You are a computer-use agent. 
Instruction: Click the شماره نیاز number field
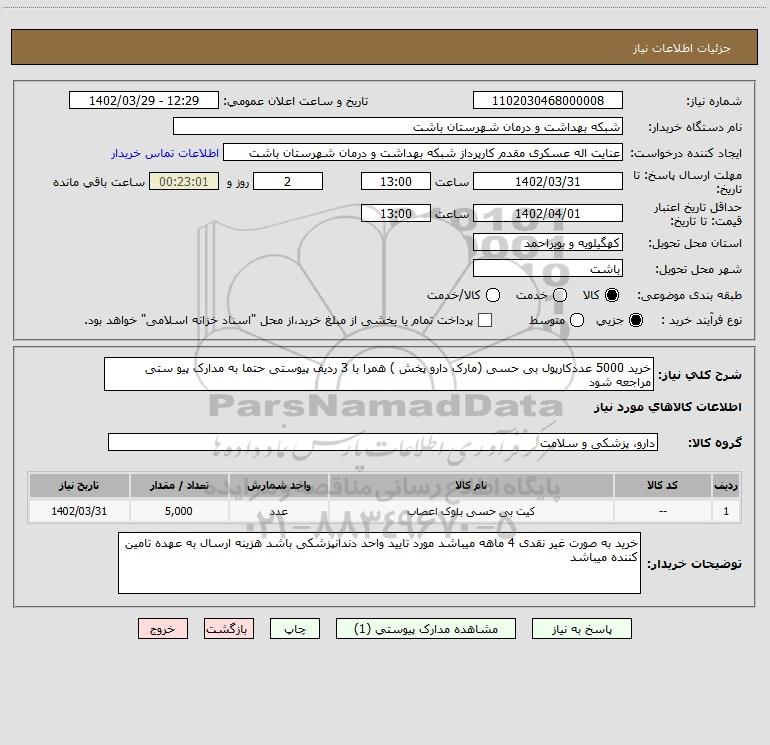[x=547, y=101]
